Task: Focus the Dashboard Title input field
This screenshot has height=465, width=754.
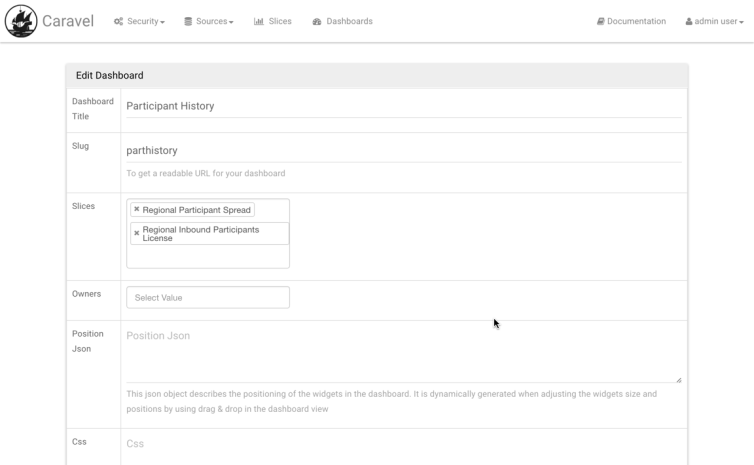Action: coord(403,106)
